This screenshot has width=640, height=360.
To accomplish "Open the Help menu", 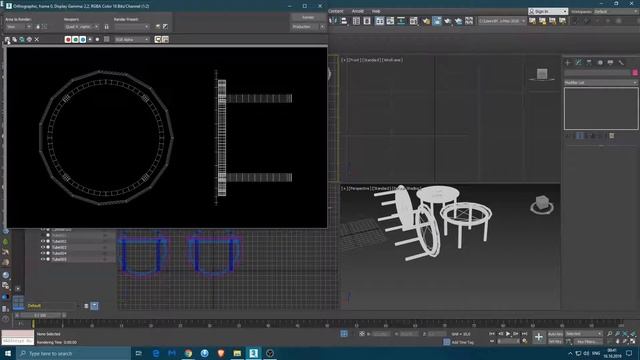I will (376, 11).
